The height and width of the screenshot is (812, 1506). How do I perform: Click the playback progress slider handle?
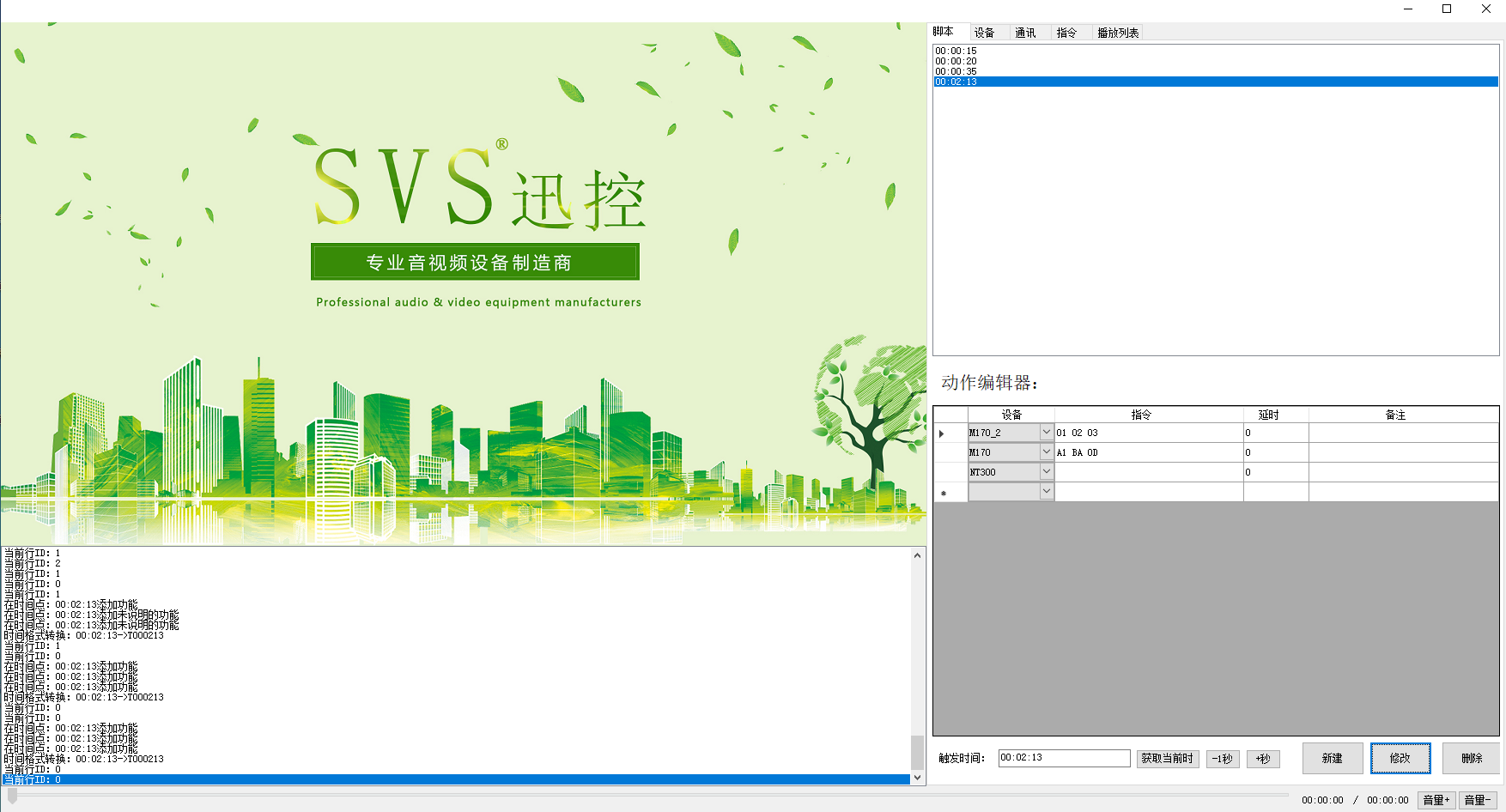13,797
